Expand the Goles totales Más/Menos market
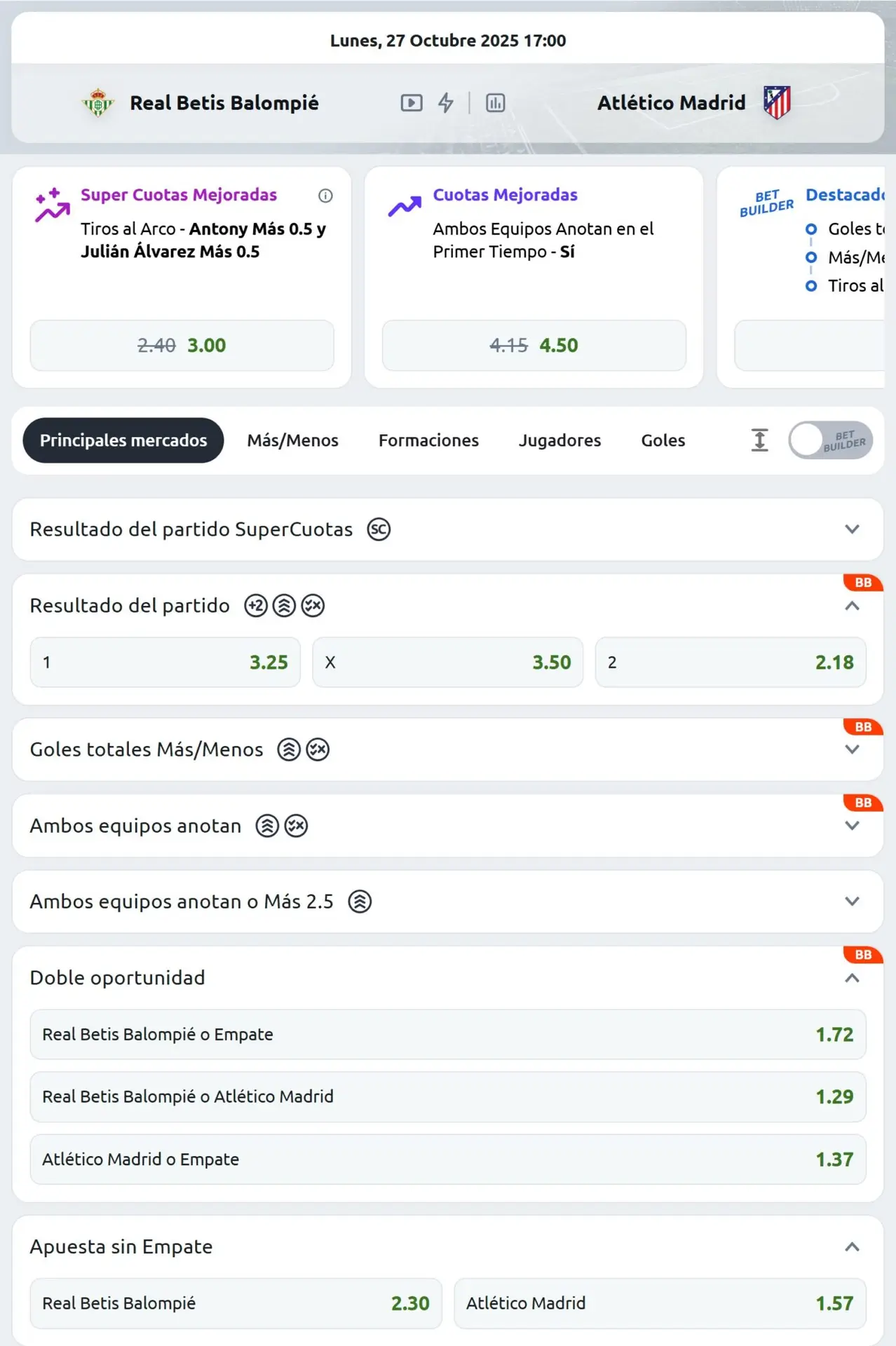This screenshot has width=896, height=1346. [x=852, y=750]
